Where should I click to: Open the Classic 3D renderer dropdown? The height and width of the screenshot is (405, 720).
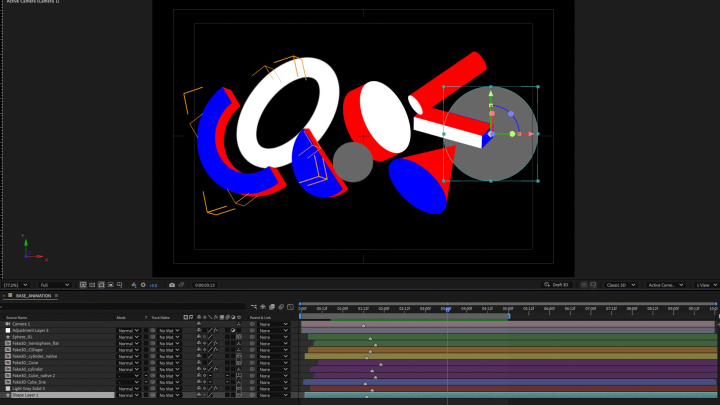click(622, 285)
